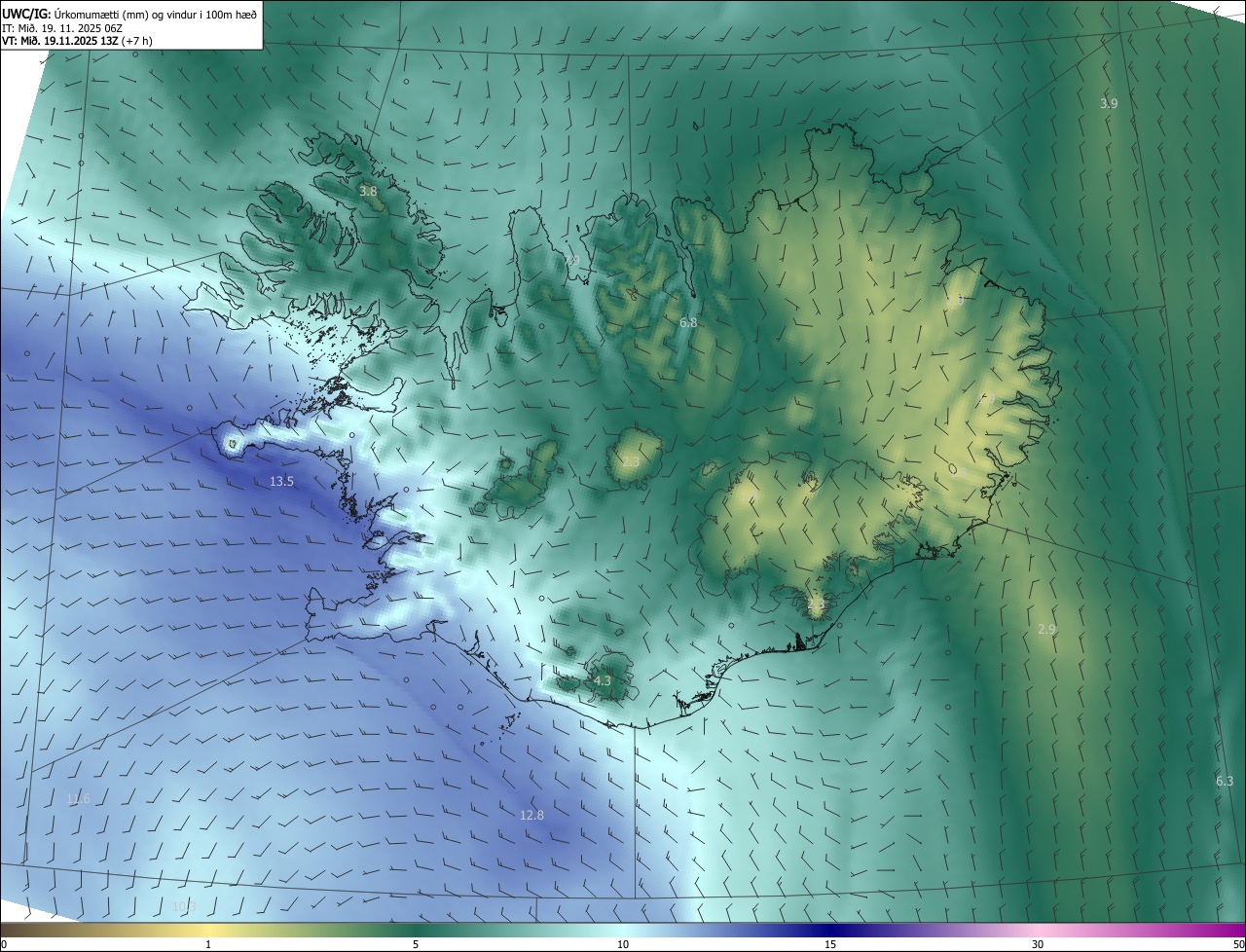The height and width of the screenshot is (952, 1246).
Task: Click the 10 tick label on the color scale
Action: (623, 944)
